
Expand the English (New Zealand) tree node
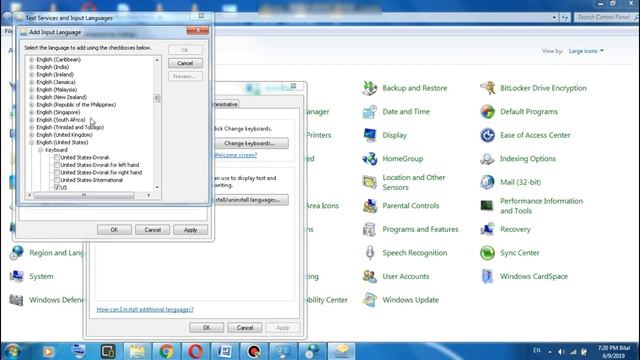tap(31, 97)
